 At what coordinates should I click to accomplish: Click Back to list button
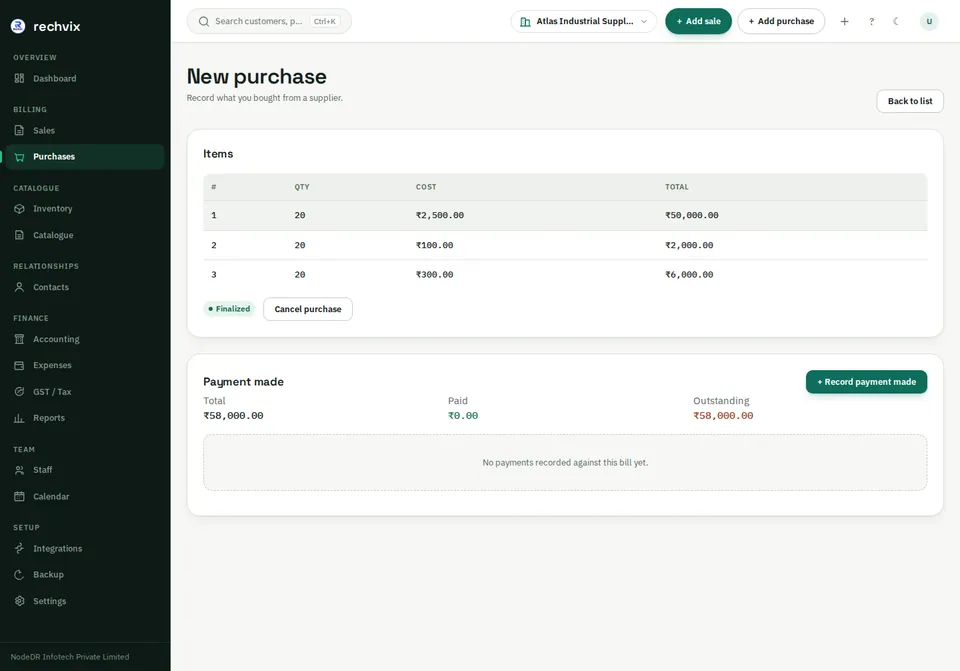coord(910,101)
